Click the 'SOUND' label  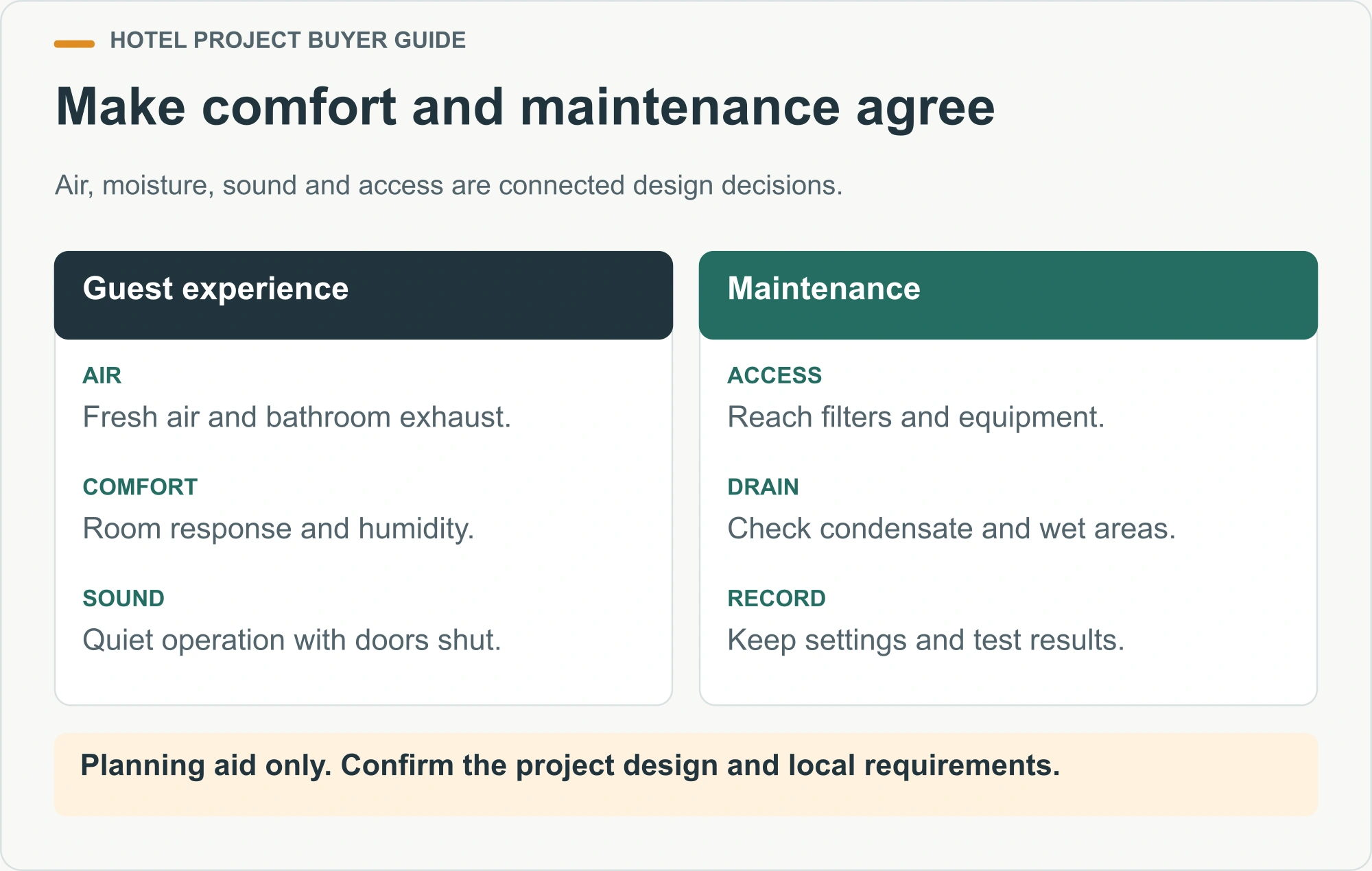pyautogui.click(x=123, y=598)
